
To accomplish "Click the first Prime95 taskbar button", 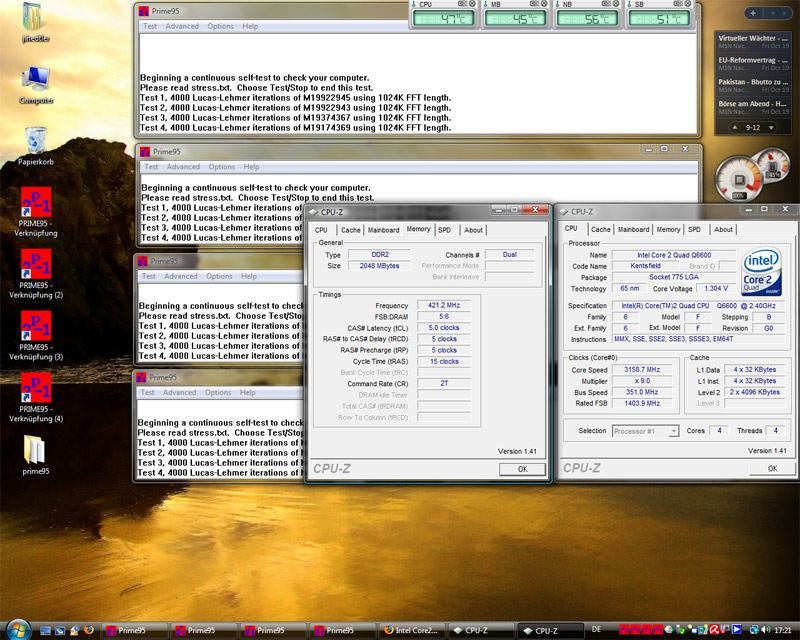I will click(134, 630).
